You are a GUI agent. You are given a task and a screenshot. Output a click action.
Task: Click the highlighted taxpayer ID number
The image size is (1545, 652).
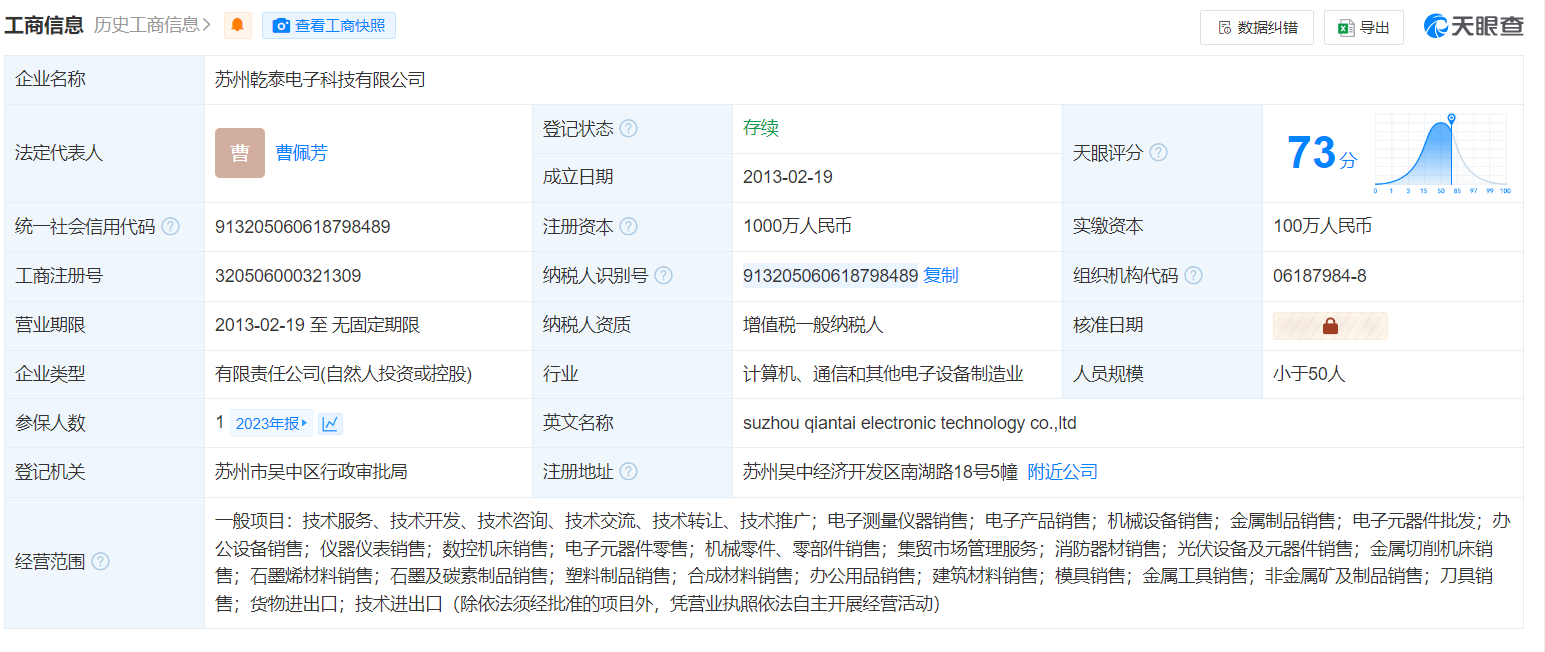pyautogui.click(x=831, y=276)
